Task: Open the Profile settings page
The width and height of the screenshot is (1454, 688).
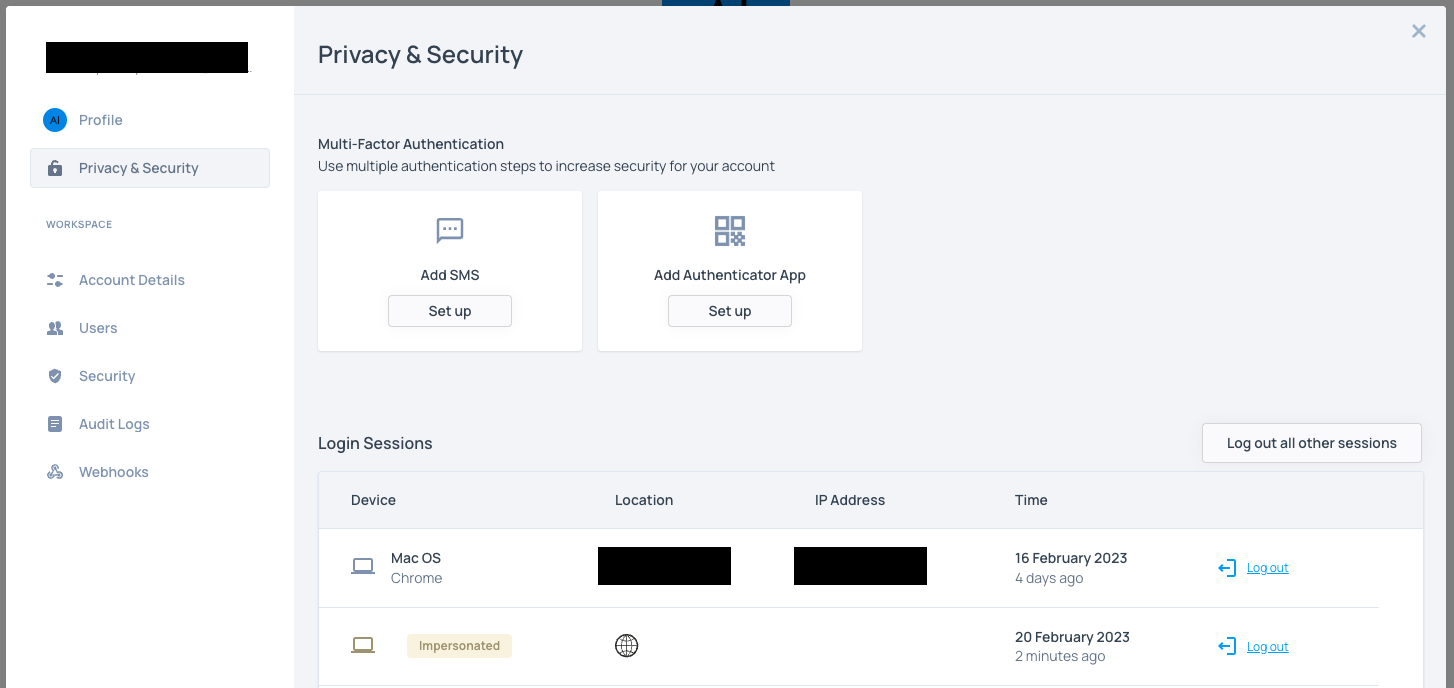Action: click(x=101, y=120)
